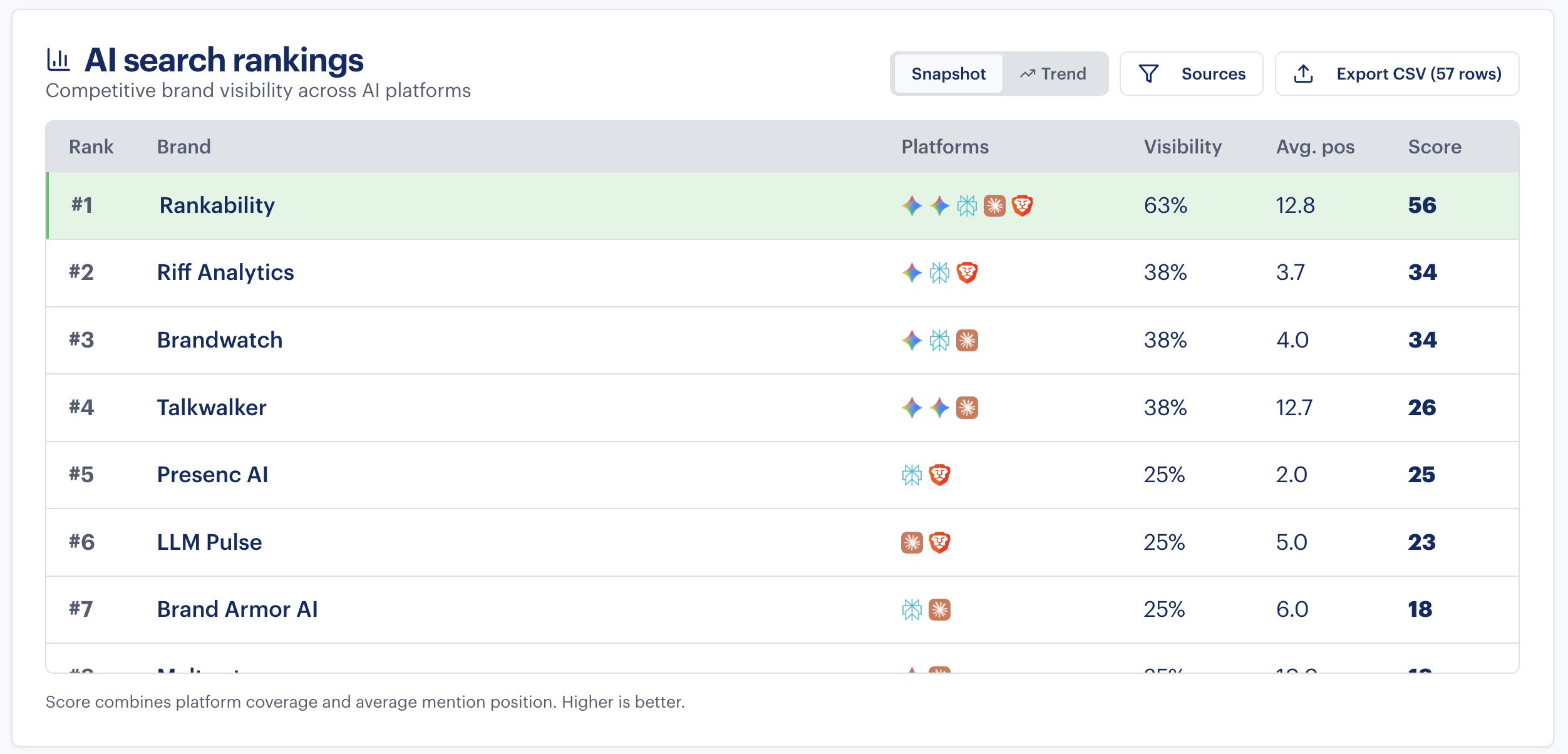Click the Perplexity icon in Riff Analytics row
The height and width of the screenshot is (754, 1568).
[x=939, y=272]
